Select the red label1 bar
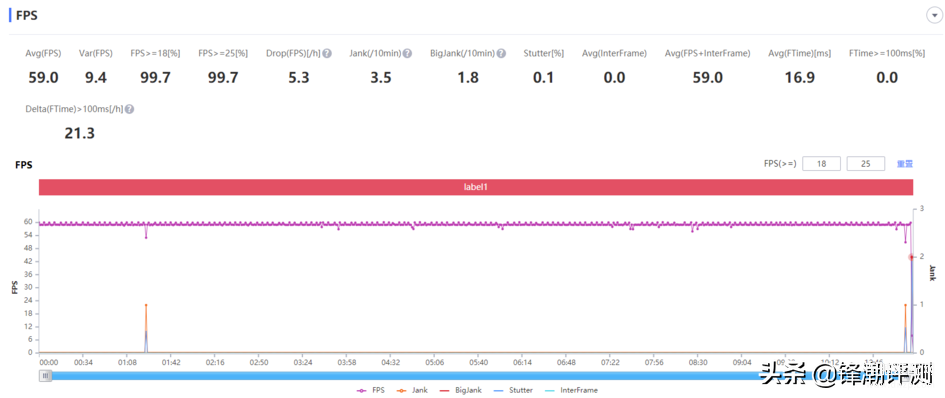The width and height of the screenshot is (945, 398). tap(476, 187)
